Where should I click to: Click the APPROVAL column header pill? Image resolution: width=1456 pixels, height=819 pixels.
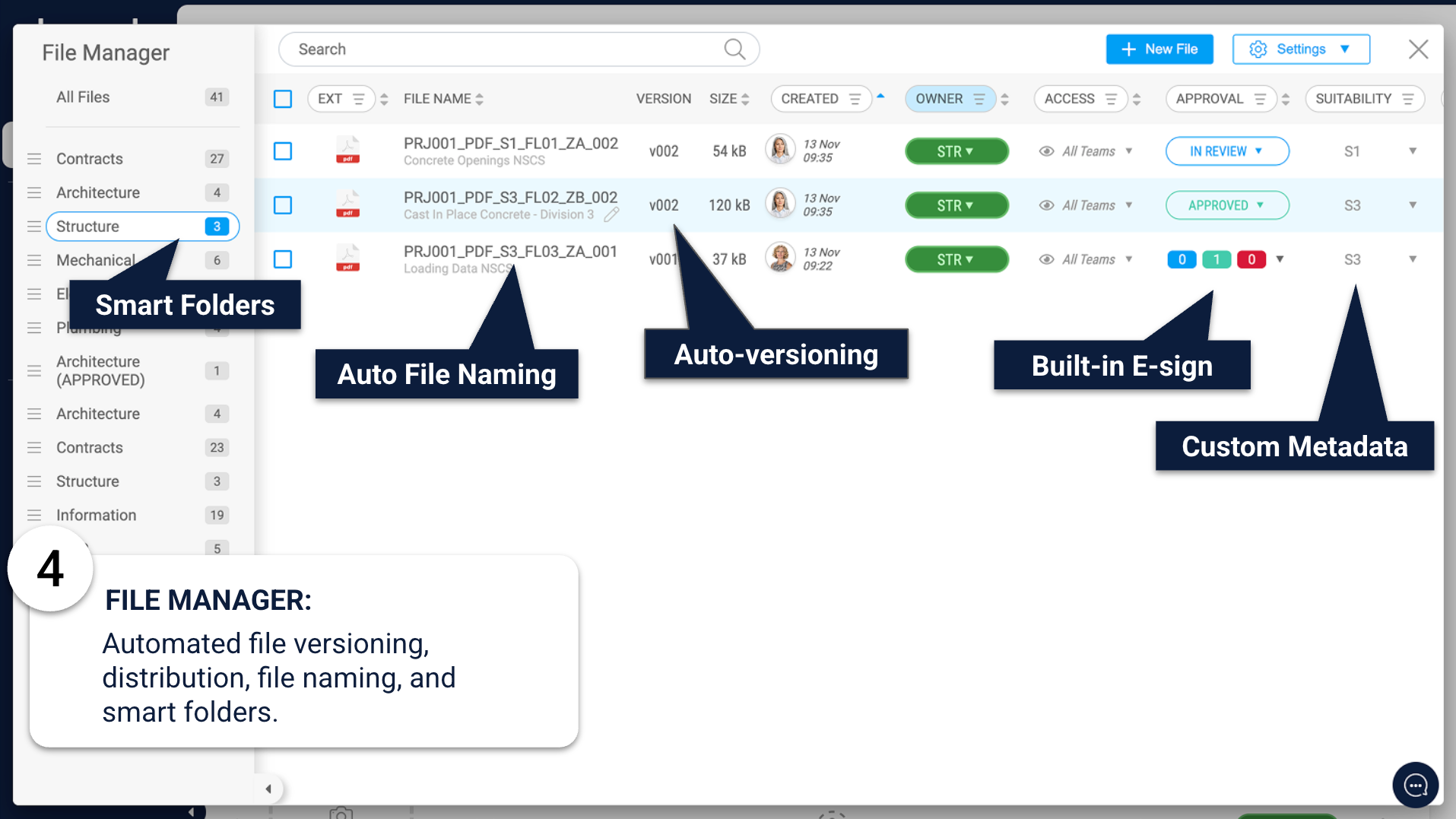(x=1221, y=99)
